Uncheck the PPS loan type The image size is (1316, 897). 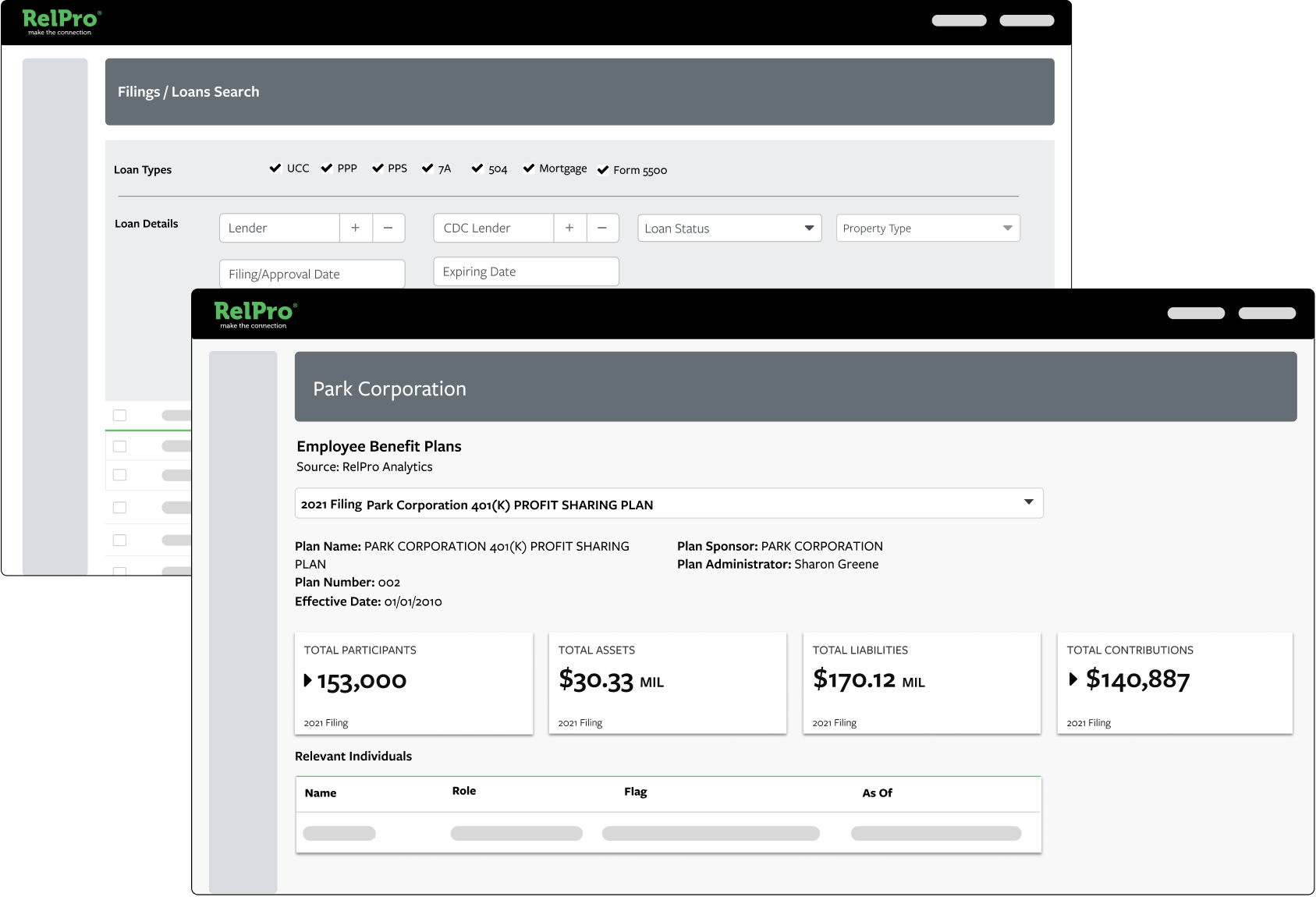click(378, 168)
